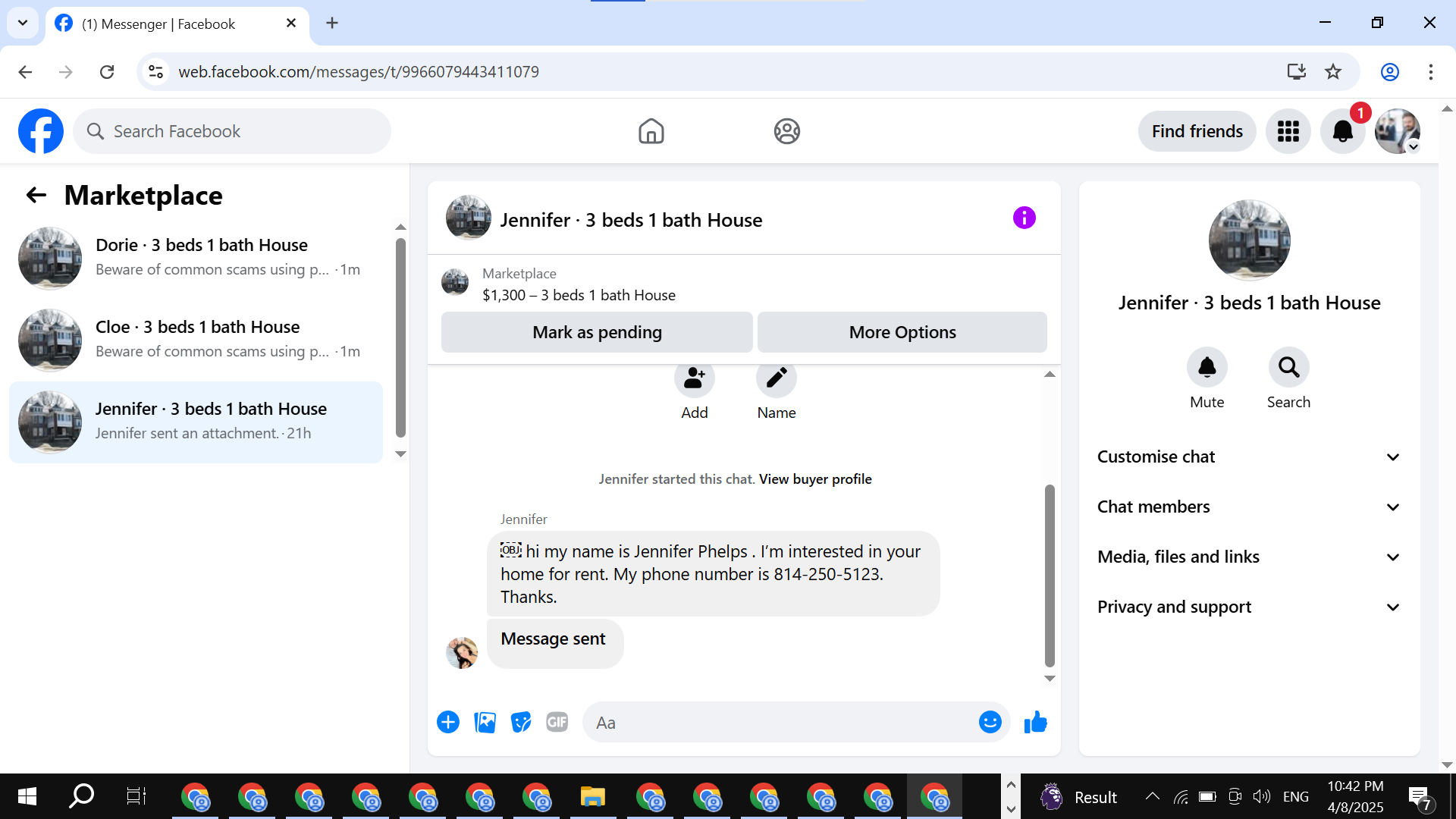Open View buyer profile link
The width and height of the screenshot is (1456, 819).
coord(815,479)
